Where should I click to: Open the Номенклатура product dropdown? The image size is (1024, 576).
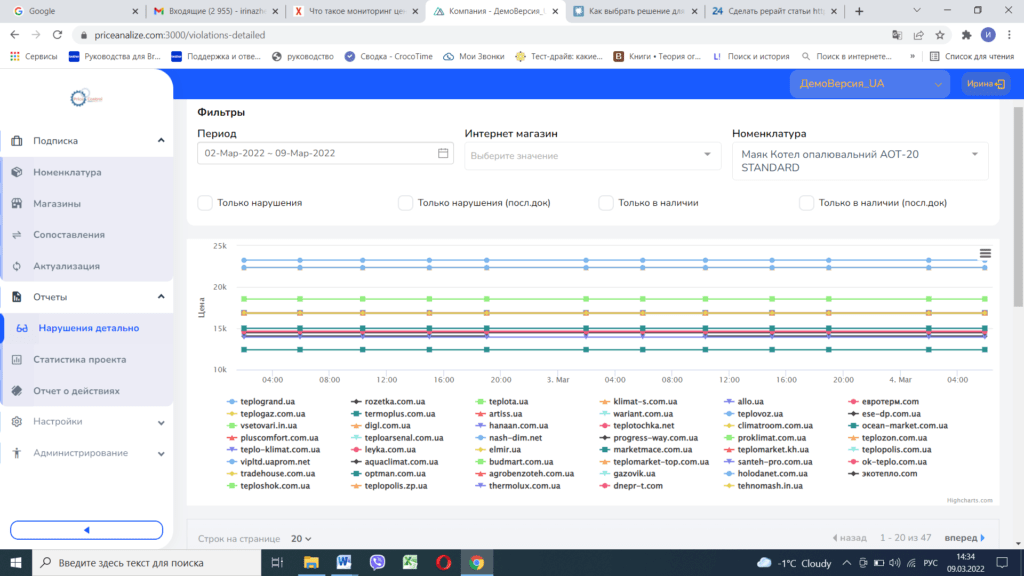[x=859, y=161]
